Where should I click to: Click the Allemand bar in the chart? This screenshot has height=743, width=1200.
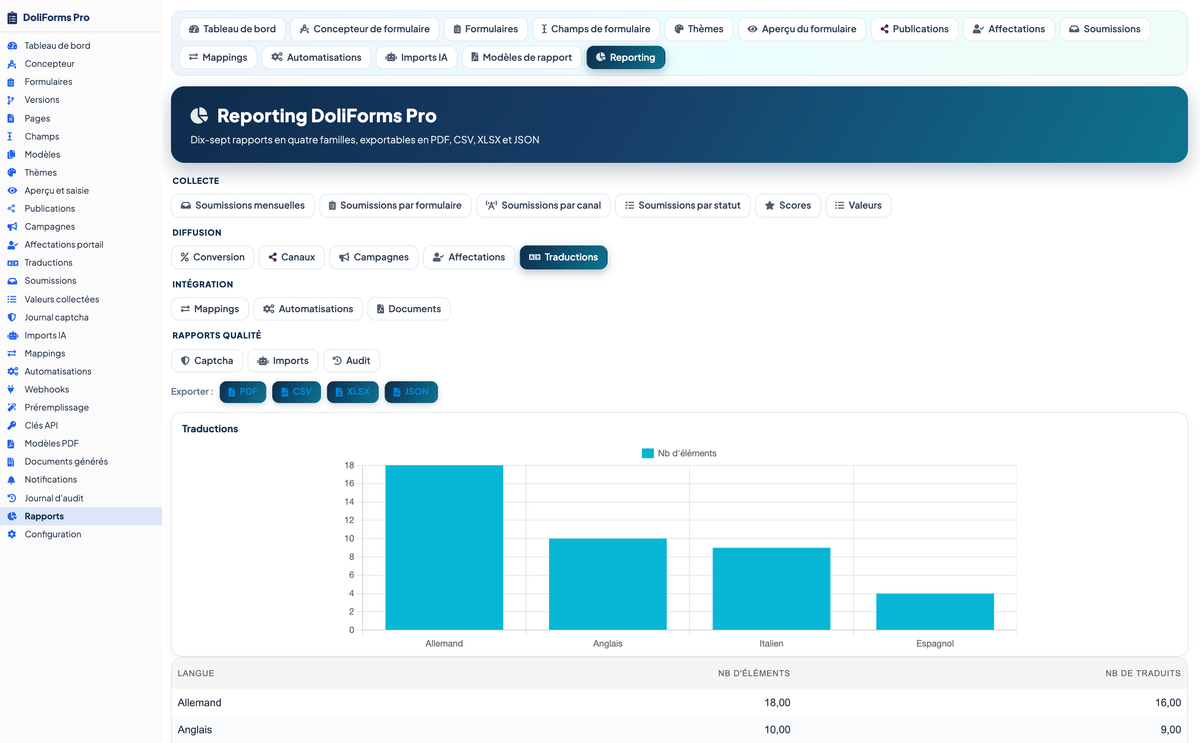pyautogui.click(x=444, y=547)
